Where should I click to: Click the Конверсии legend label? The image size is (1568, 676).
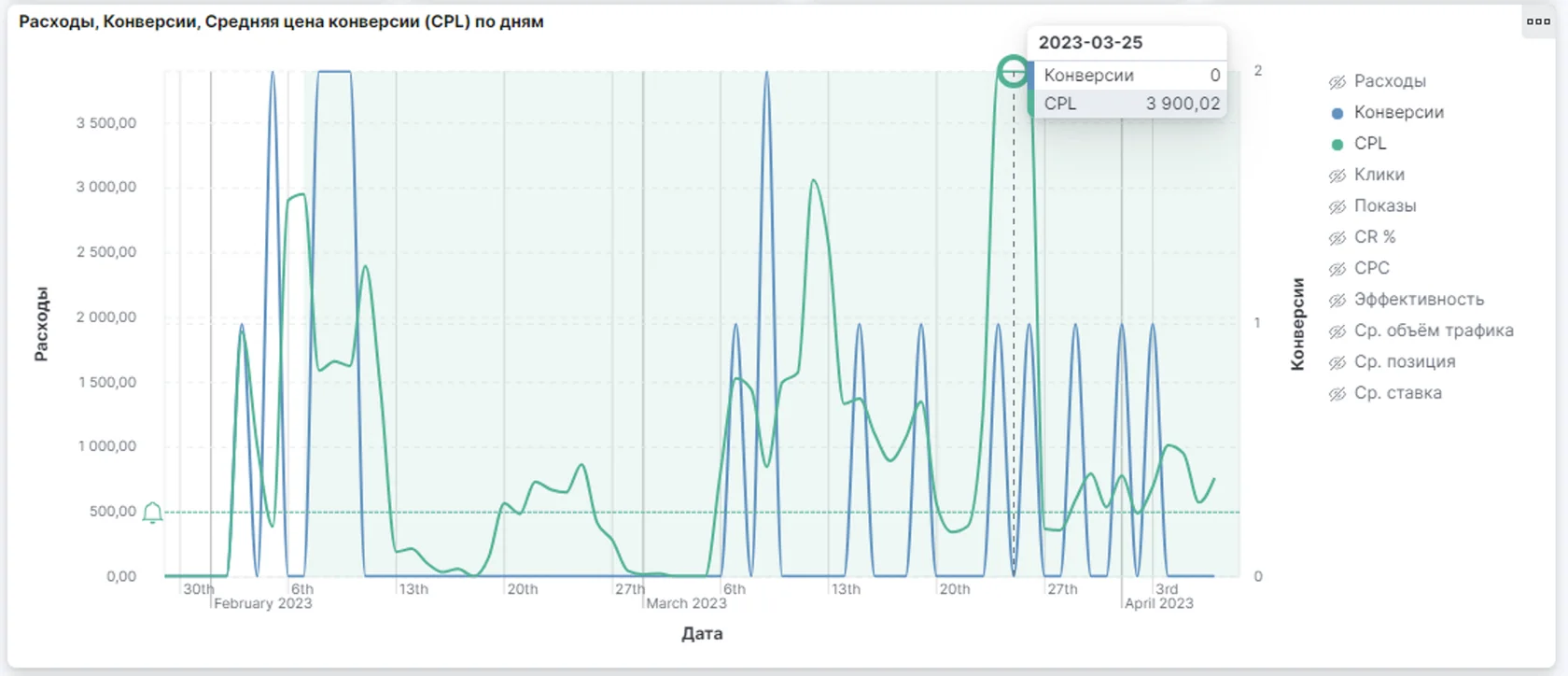(1399, 112)
